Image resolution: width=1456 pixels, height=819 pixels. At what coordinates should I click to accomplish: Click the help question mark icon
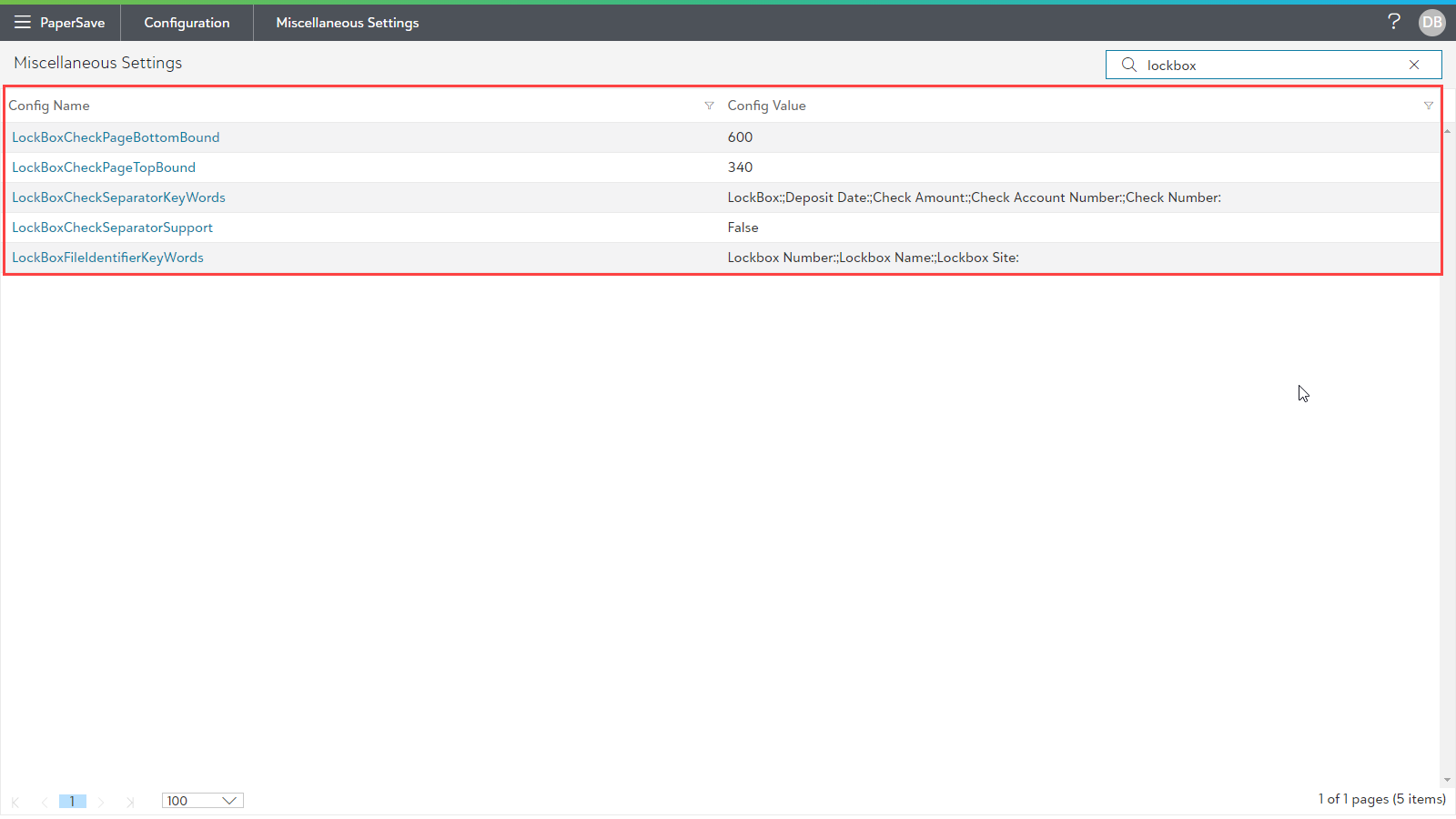tap(1393, 21)
